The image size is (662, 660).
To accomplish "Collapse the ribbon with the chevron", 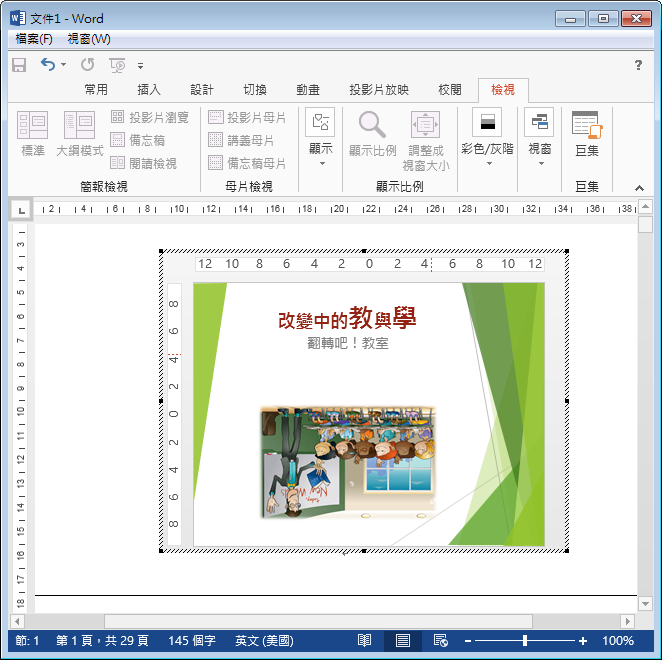I will [639, 188].
